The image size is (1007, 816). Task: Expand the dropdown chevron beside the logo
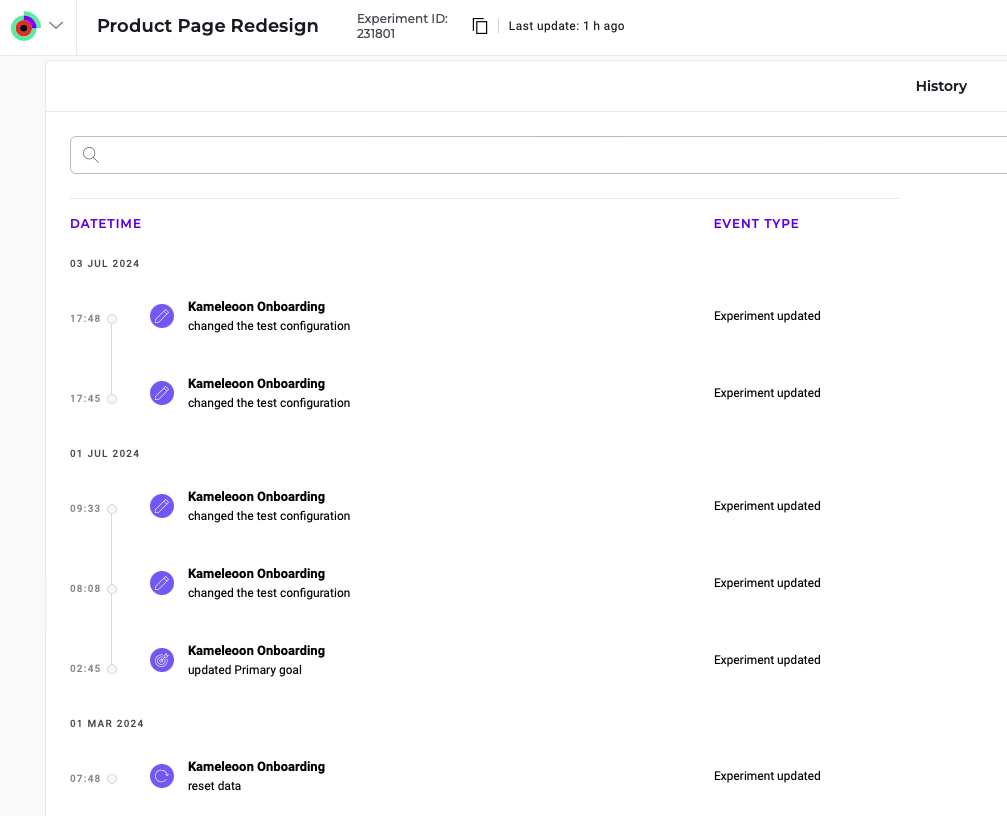[56, 26]
